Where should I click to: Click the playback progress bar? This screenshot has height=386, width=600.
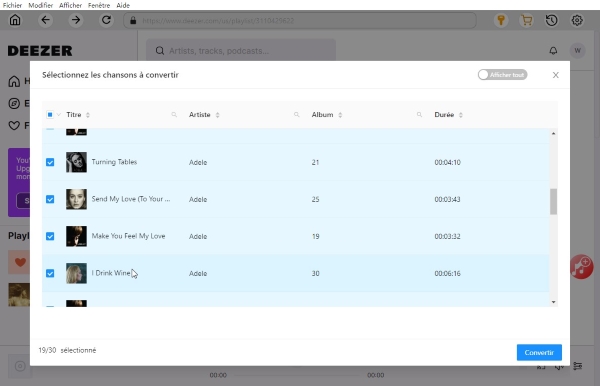[297, 375]
